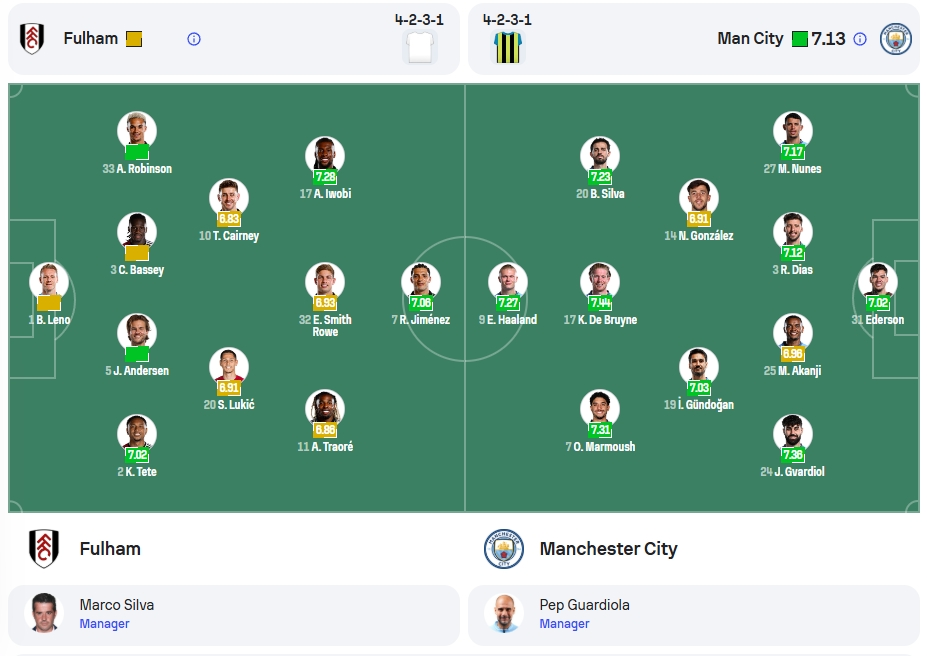Click the Fulham info icon

tap(194, 39)
